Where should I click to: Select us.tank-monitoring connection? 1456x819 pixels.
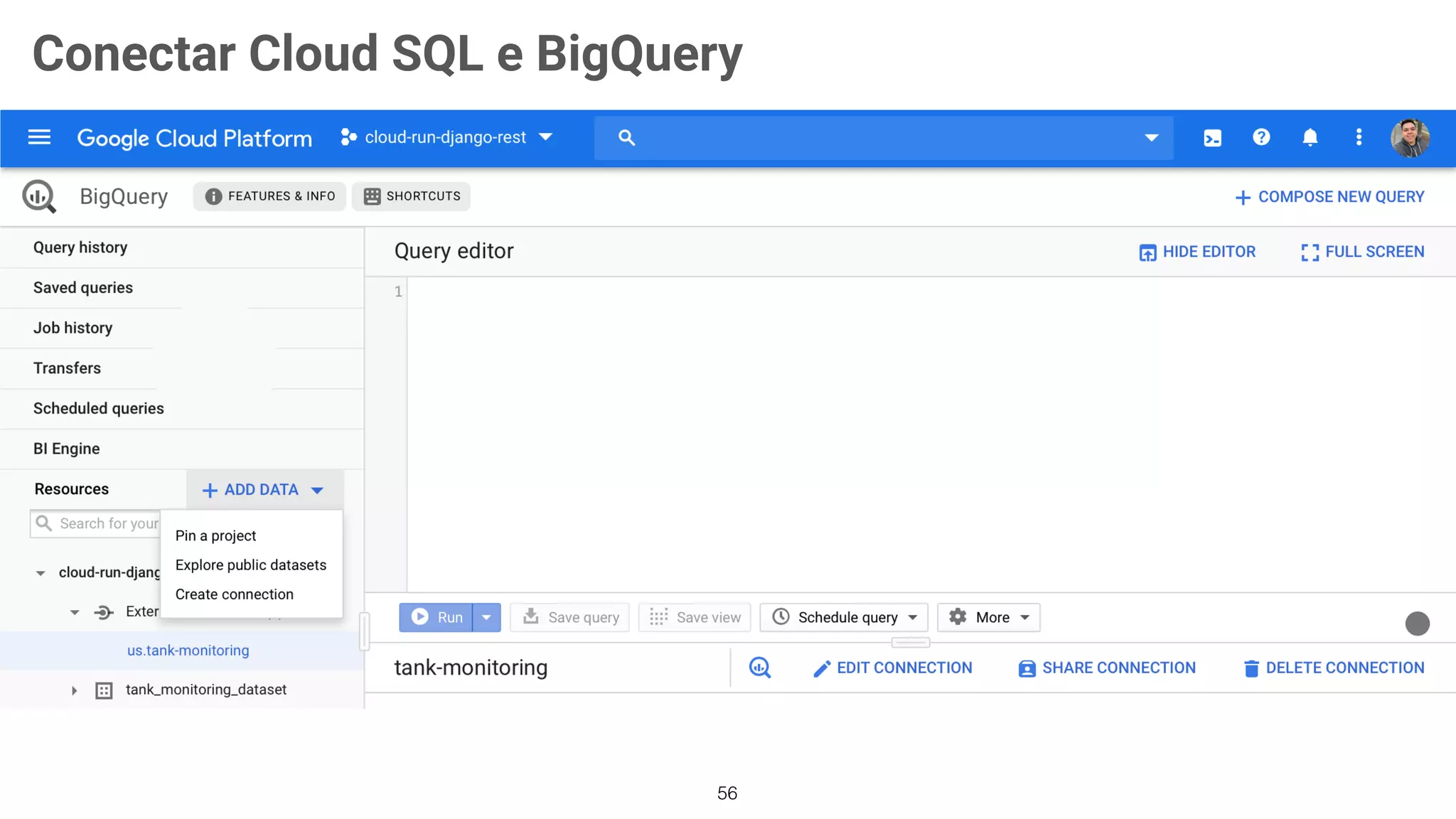[188, 651]
